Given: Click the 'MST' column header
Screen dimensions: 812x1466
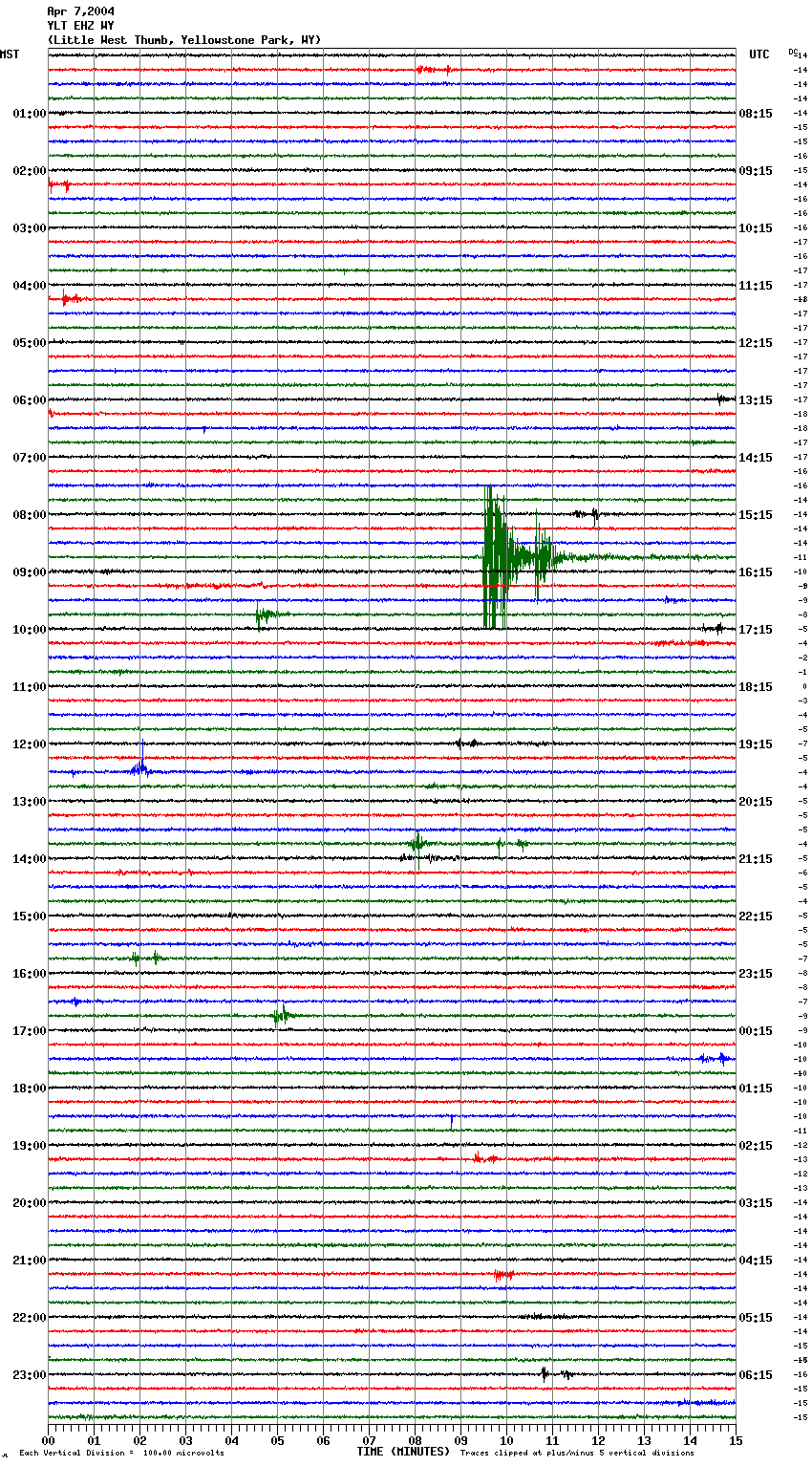Looking at the screenshot, I should click(10, 54).
